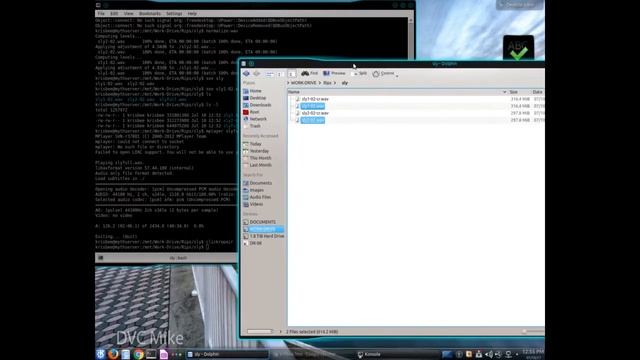Click Konsole vertical scrollbar
The height and width of the screenshot is (360, 640).
(x=411, y=39)
